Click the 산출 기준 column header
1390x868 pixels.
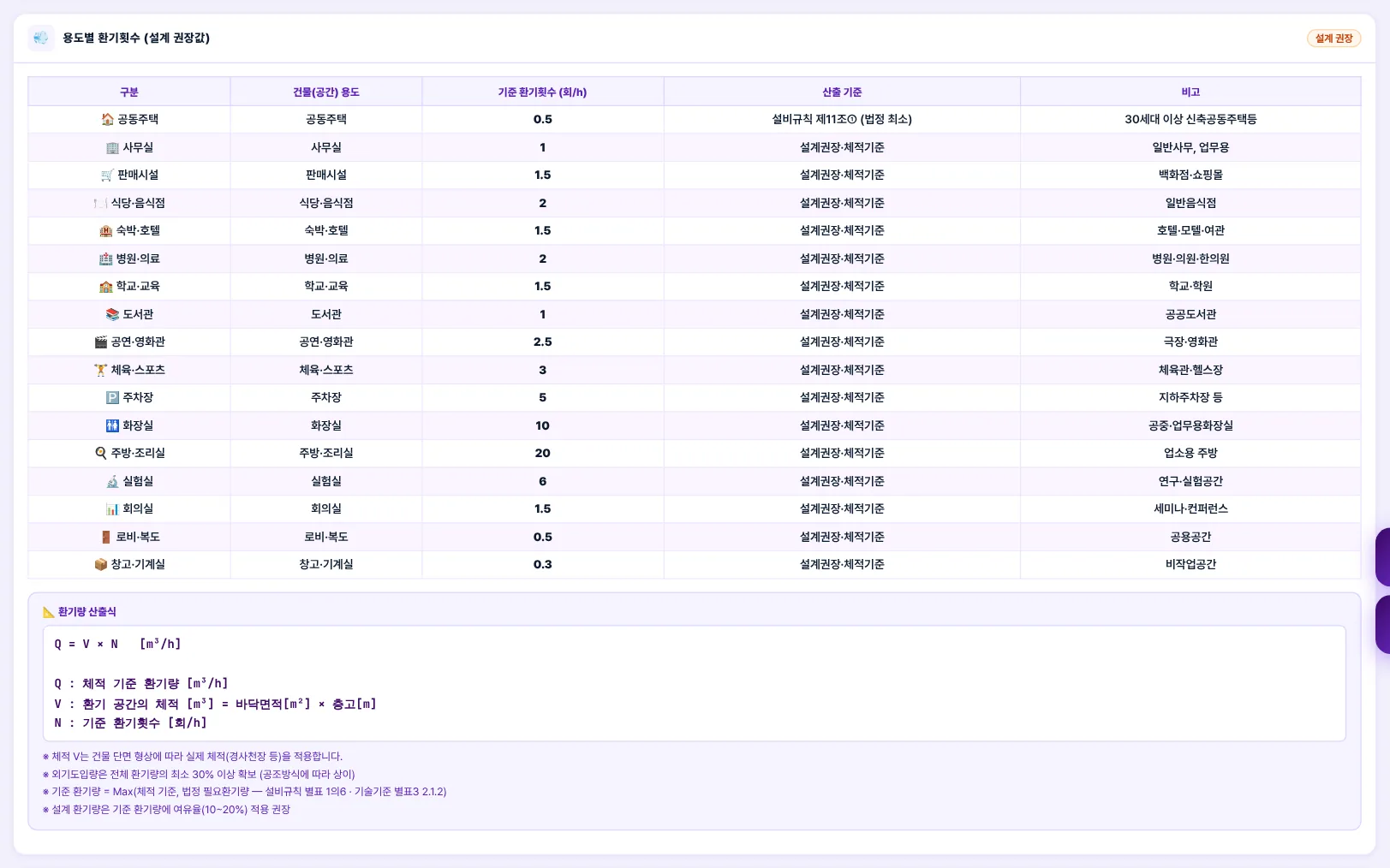coord(842,92)
